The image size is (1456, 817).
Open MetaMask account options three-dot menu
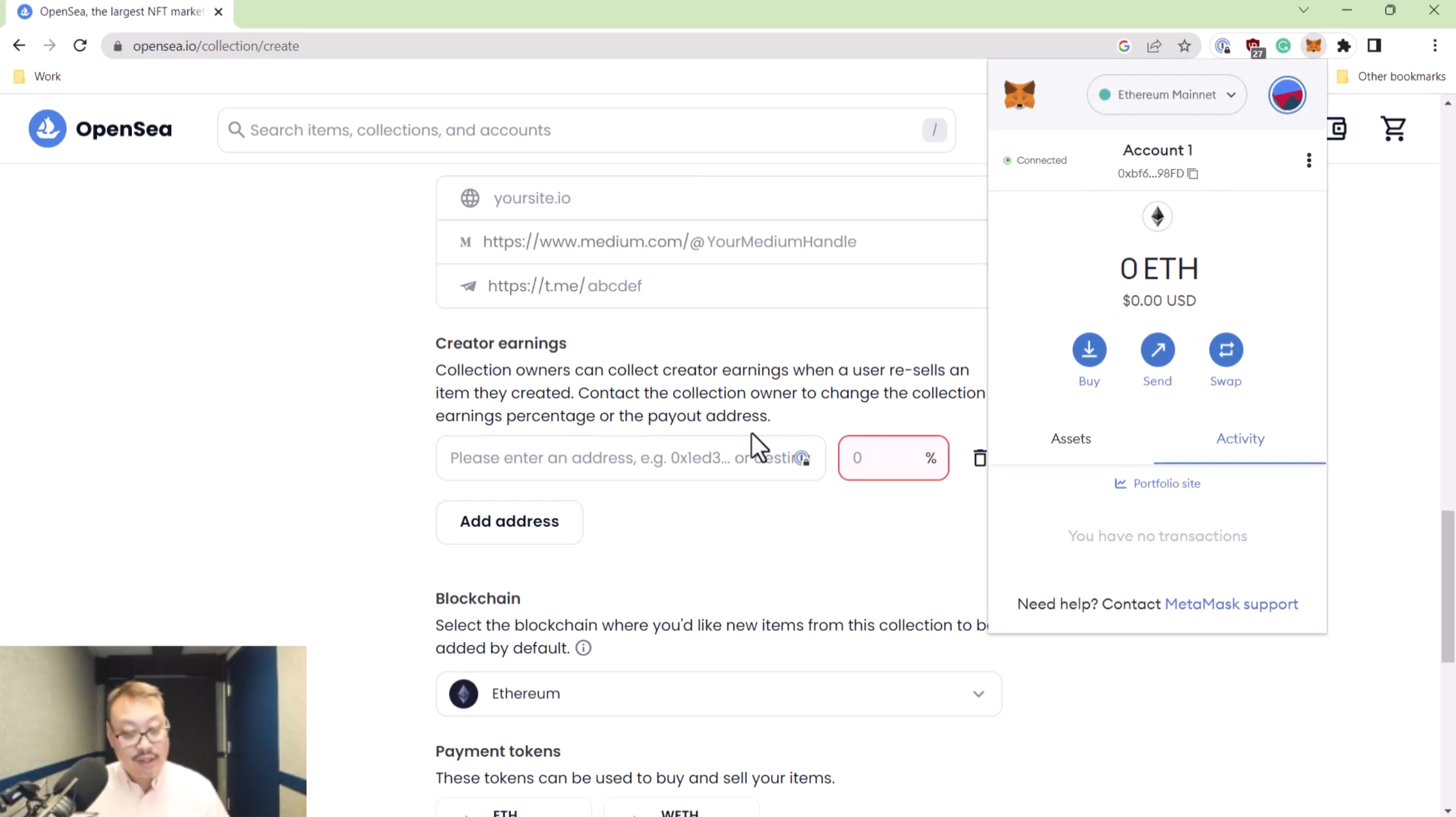(1309, 161)
